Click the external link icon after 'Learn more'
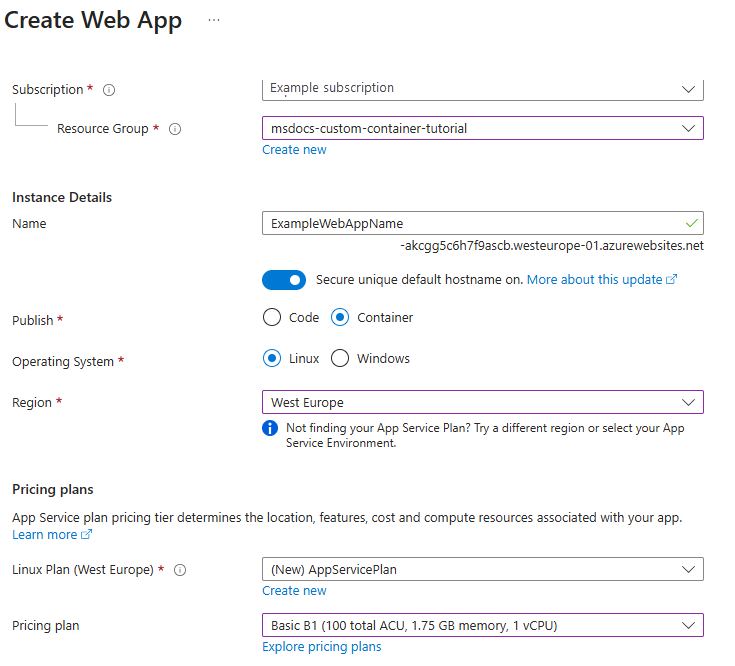 (86, 535)
